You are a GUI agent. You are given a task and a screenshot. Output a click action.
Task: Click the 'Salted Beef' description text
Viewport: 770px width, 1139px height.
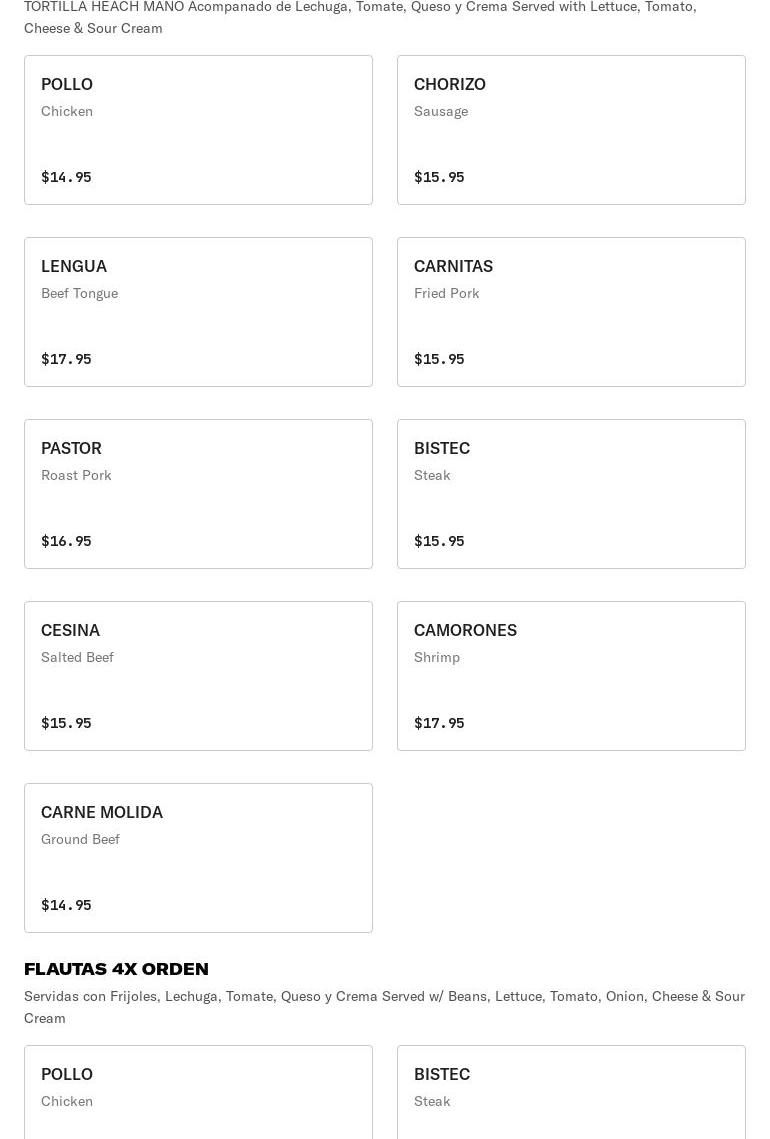pyautogui.click(x=77, y=657)
